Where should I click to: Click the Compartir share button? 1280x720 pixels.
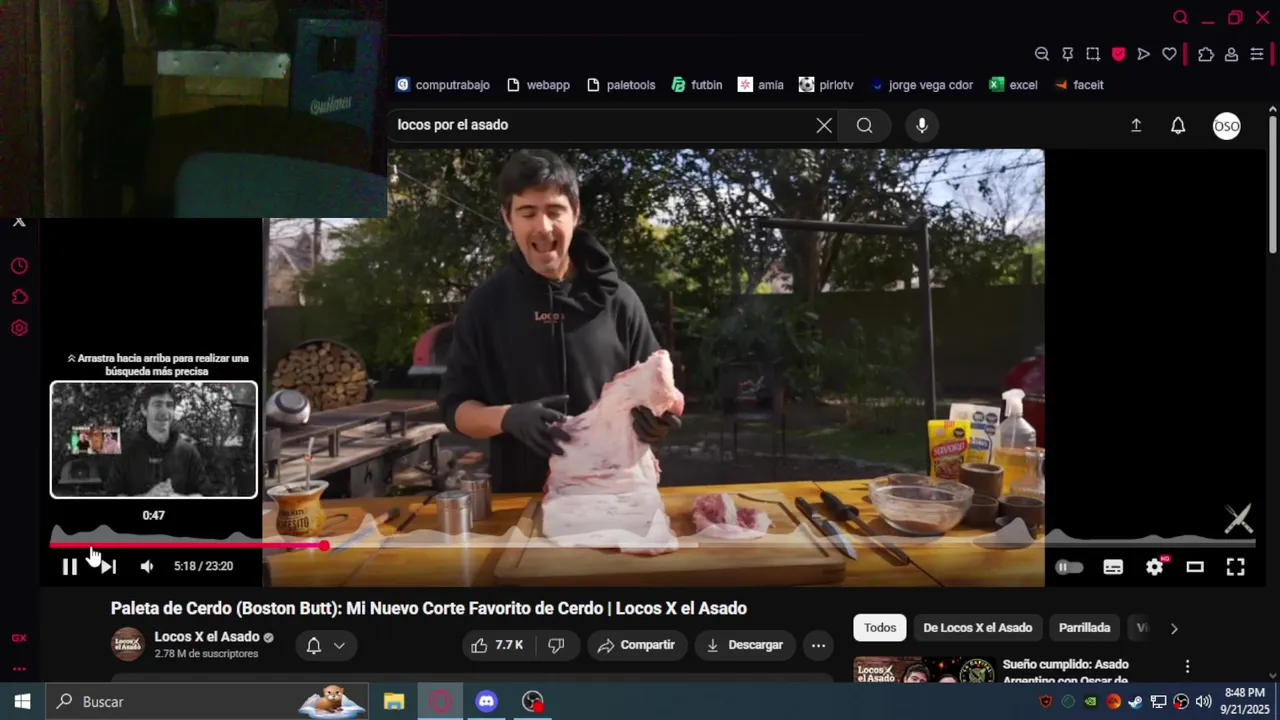[x=636, y=645]
